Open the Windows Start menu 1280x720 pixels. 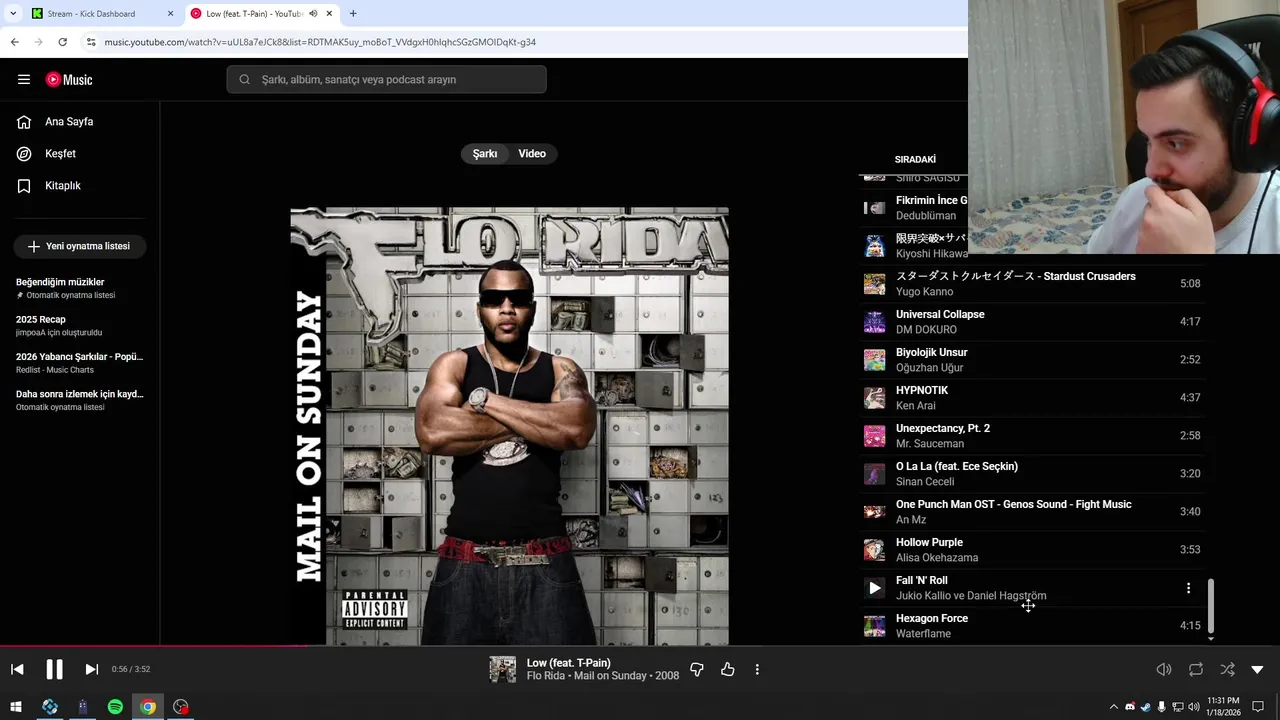(x=16, y=707)
